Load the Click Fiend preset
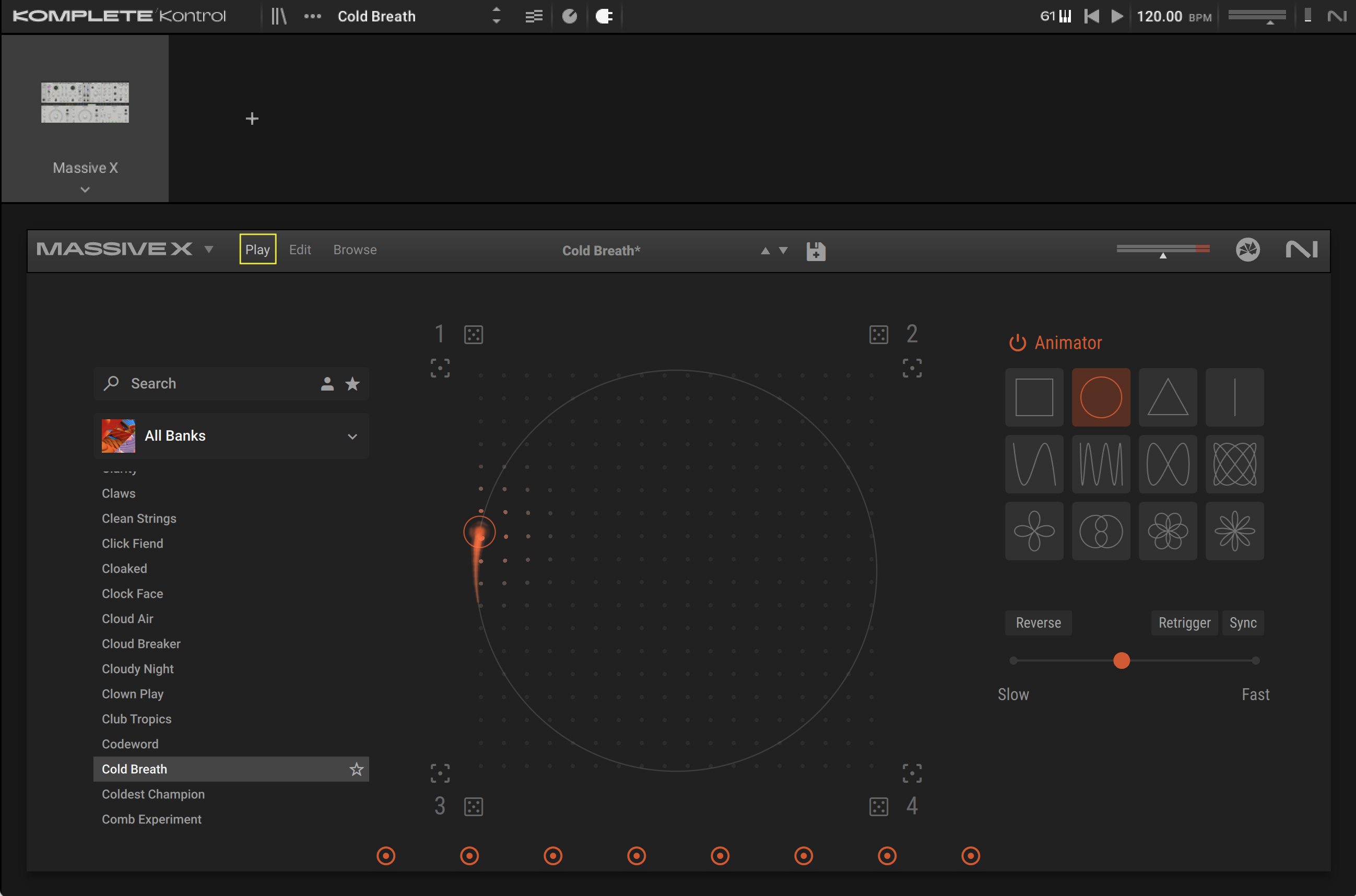 click(132, 544)
